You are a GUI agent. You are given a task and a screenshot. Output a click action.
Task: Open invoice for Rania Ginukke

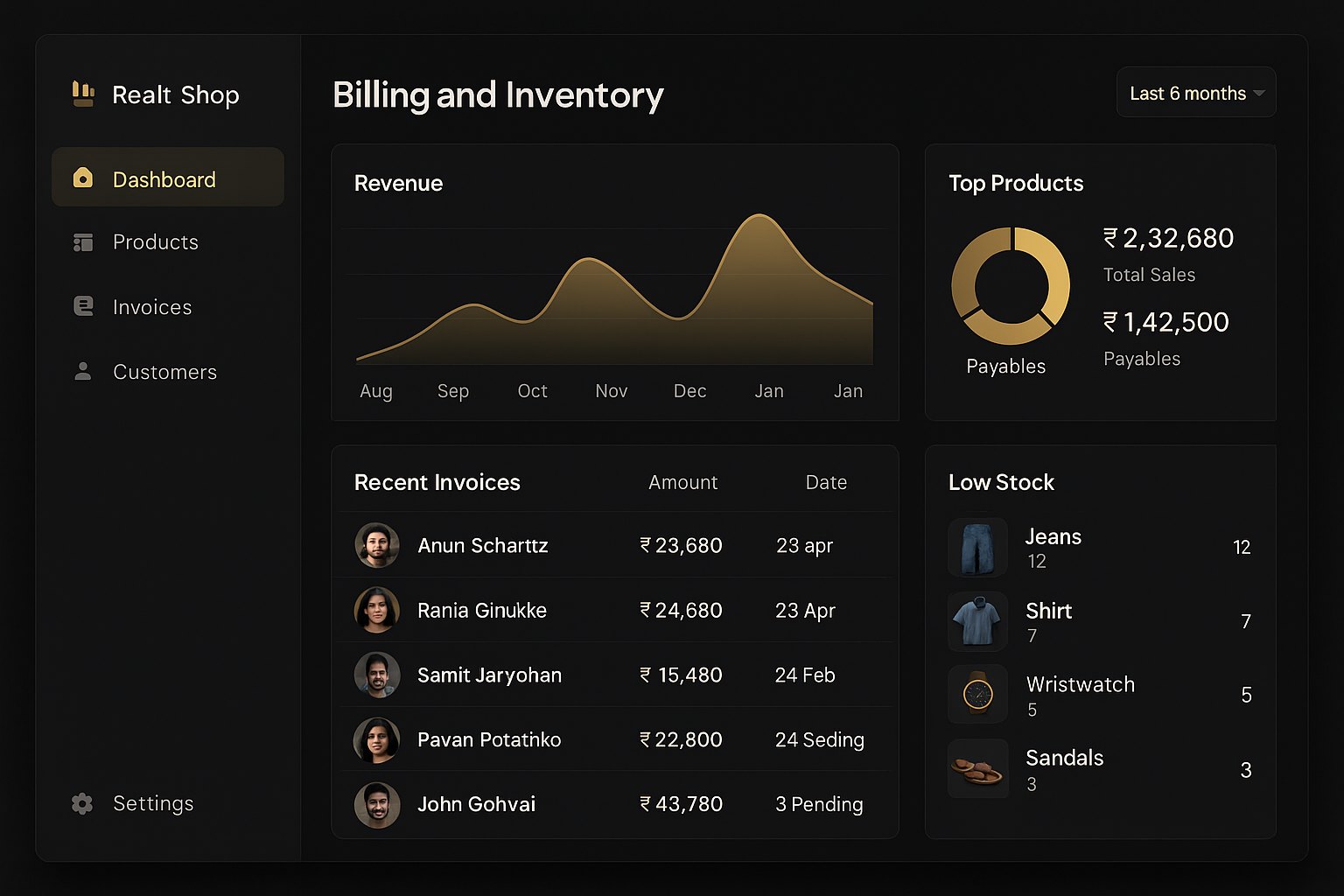coord(615,610)
